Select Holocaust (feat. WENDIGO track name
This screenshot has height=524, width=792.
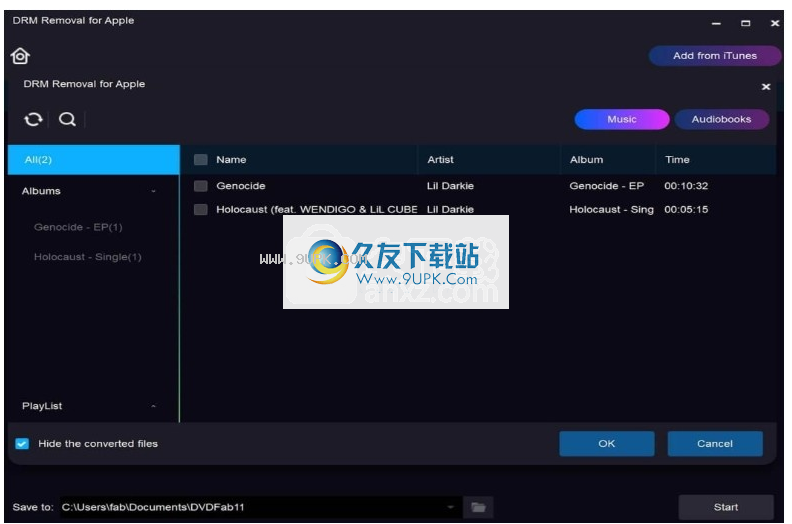point(317,209)
